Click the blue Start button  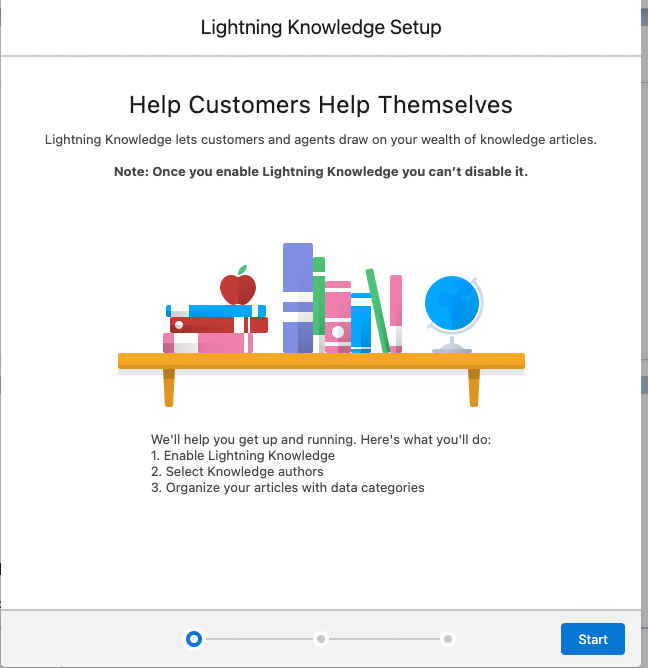592,639
